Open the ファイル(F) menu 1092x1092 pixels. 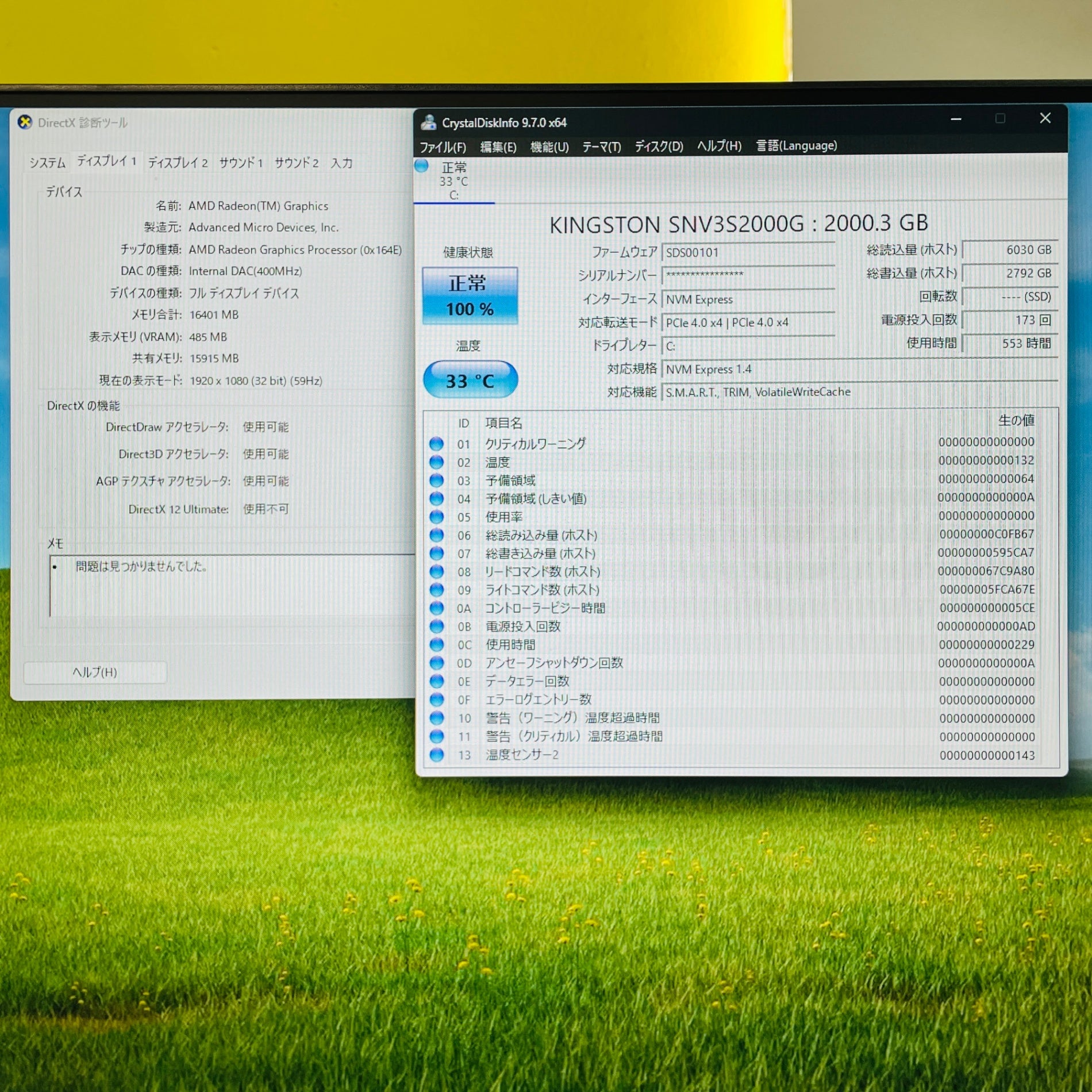[443, 147]
